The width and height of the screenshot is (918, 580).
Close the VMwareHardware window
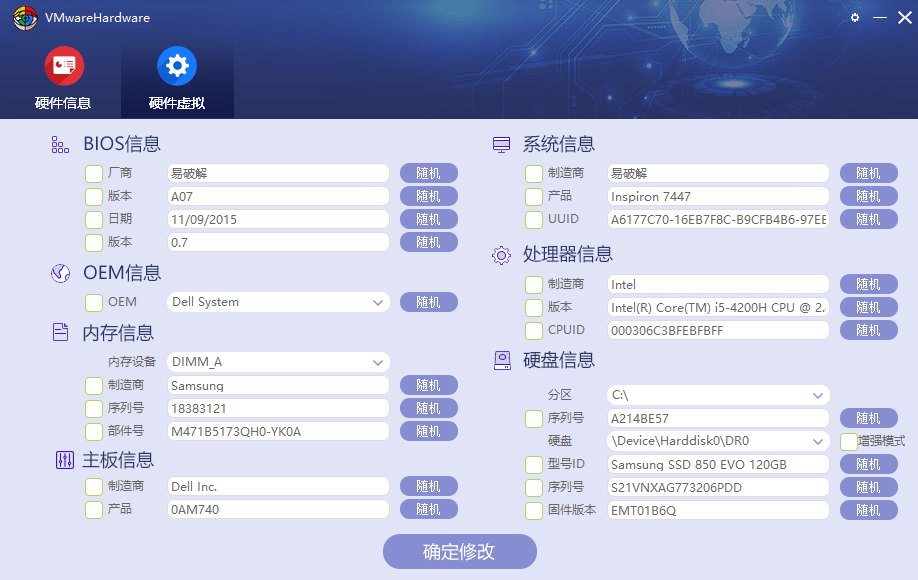click(x=905, y=18)
